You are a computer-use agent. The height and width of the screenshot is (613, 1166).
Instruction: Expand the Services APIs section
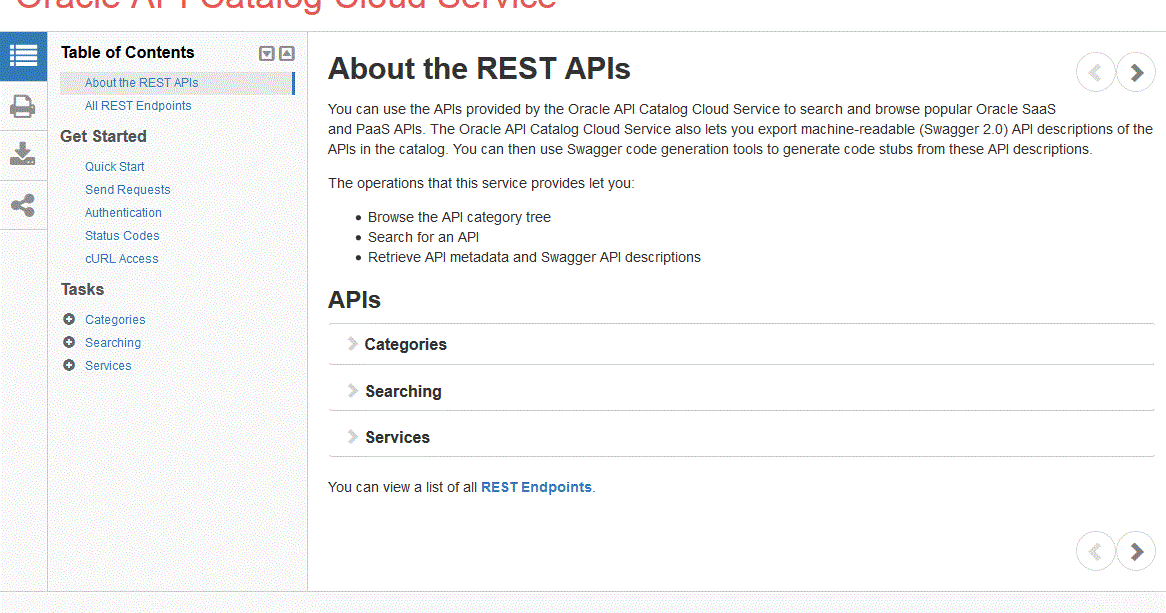coord(396,437)
